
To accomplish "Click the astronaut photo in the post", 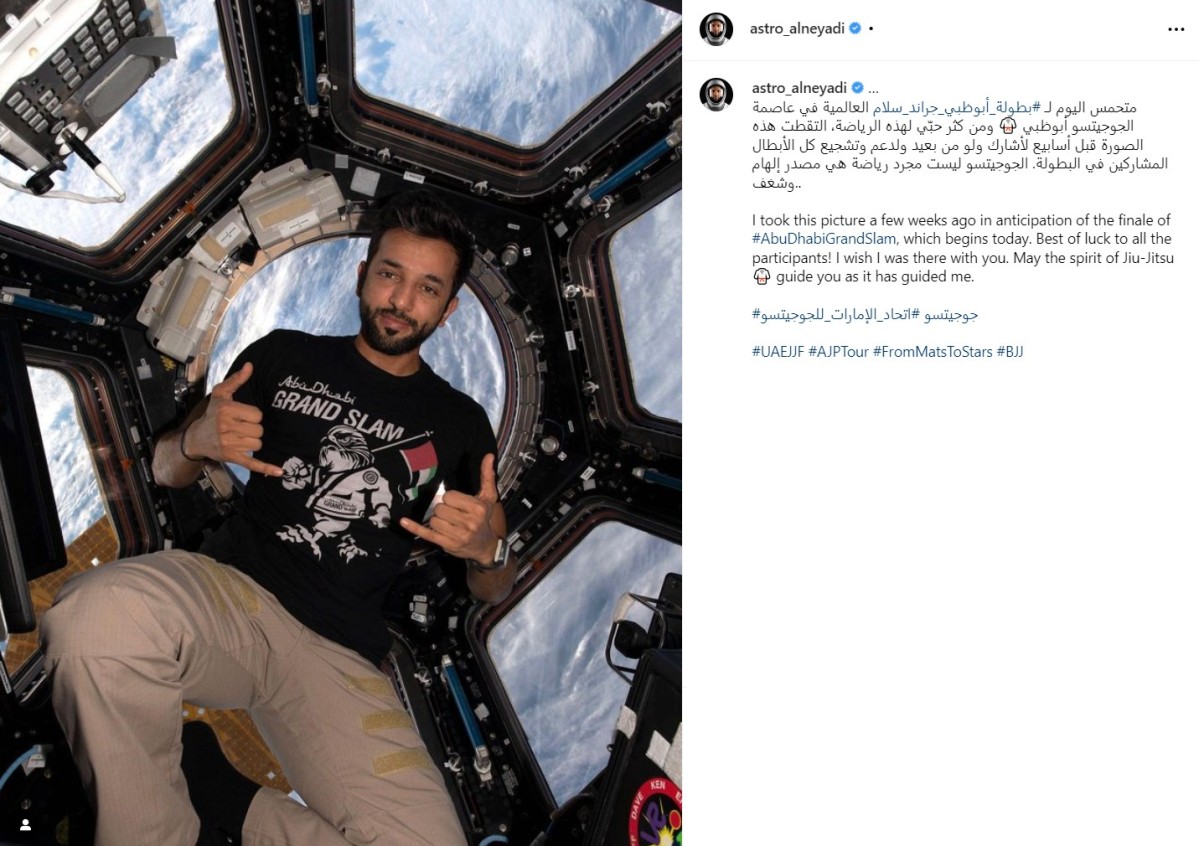I will click(341, 423).
